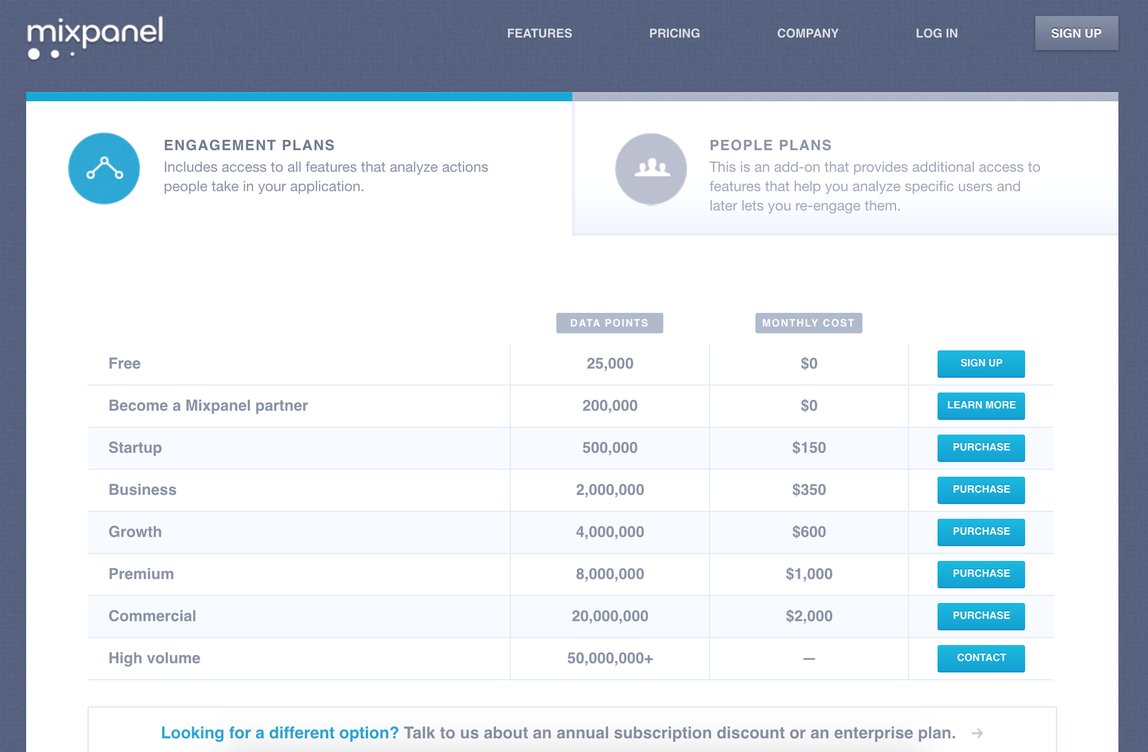Viewport: 1148px width, 752px height.
Task: Select the 'High volume' plan name
Action: click(x=154, y=658)
